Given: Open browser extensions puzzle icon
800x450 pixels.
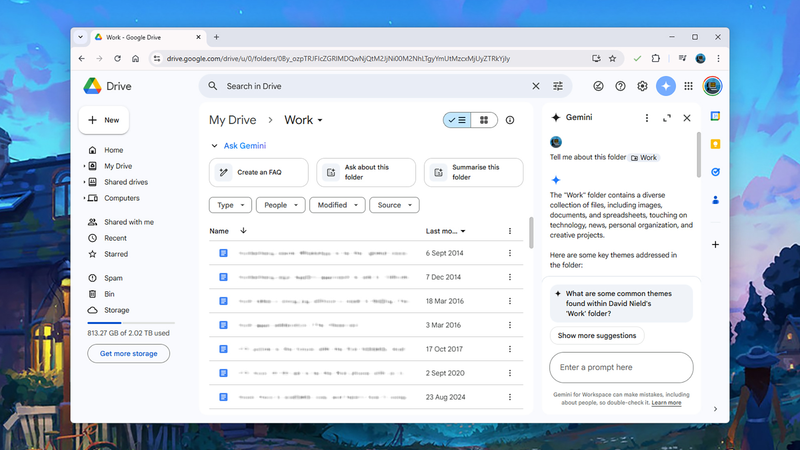Looking at the screenshot, I should click(656, 58).
